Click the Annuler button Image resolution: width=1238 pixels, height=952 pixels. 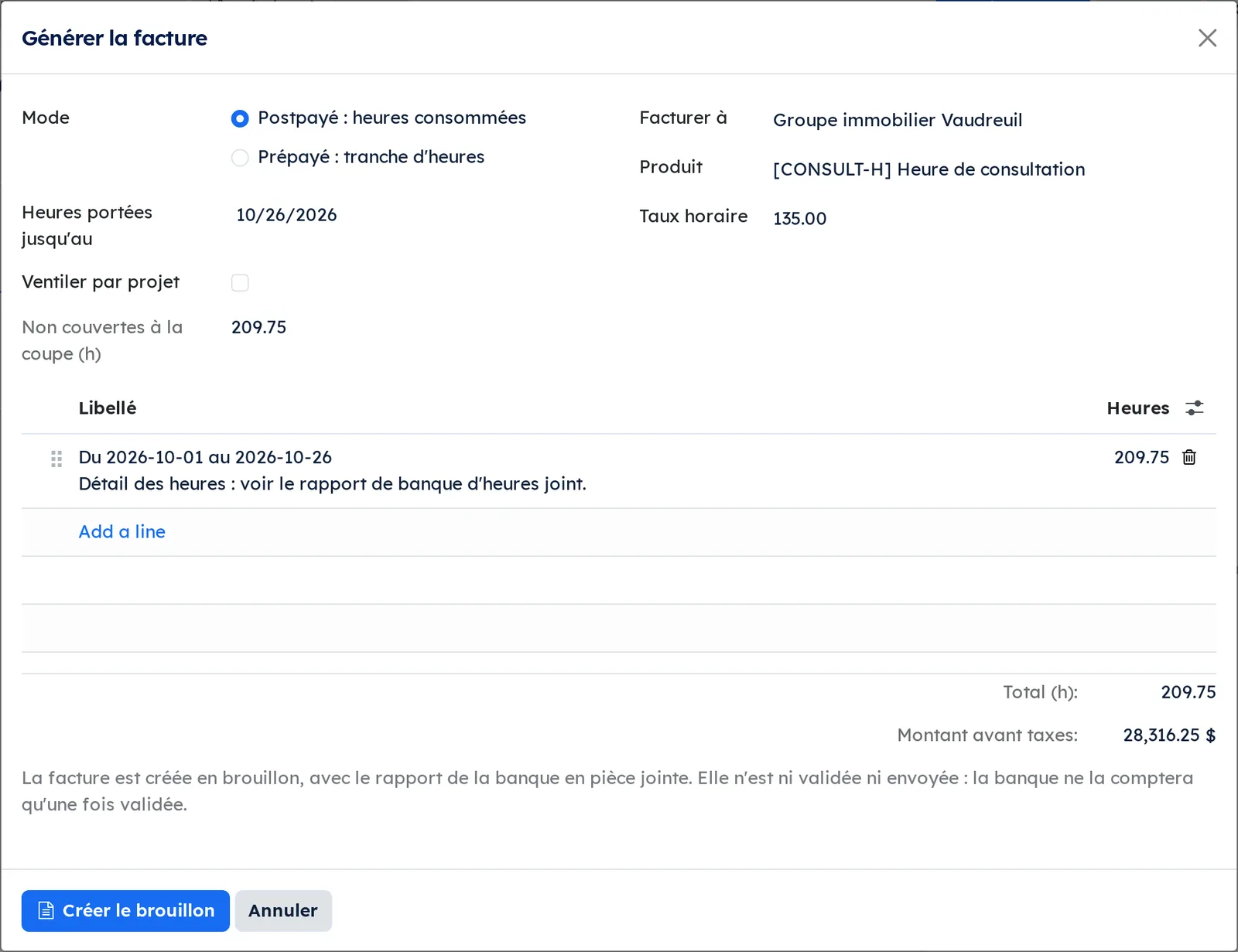(283, 911)
